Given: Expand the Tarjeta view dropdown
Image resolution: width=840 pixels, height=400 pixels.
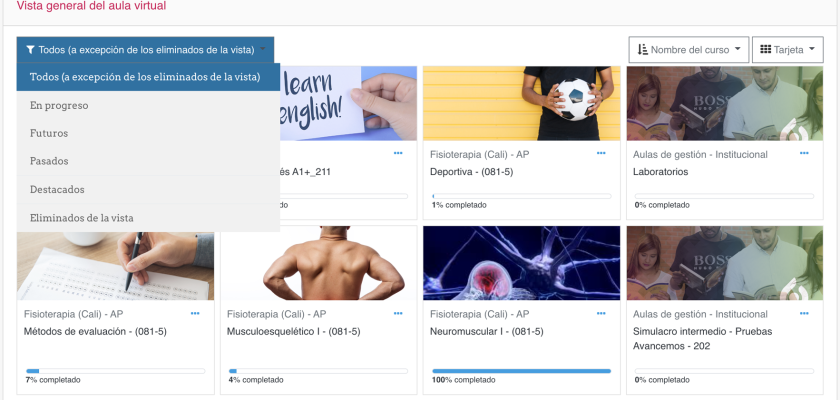Looking at the screenshot, I should pos(788,50).
